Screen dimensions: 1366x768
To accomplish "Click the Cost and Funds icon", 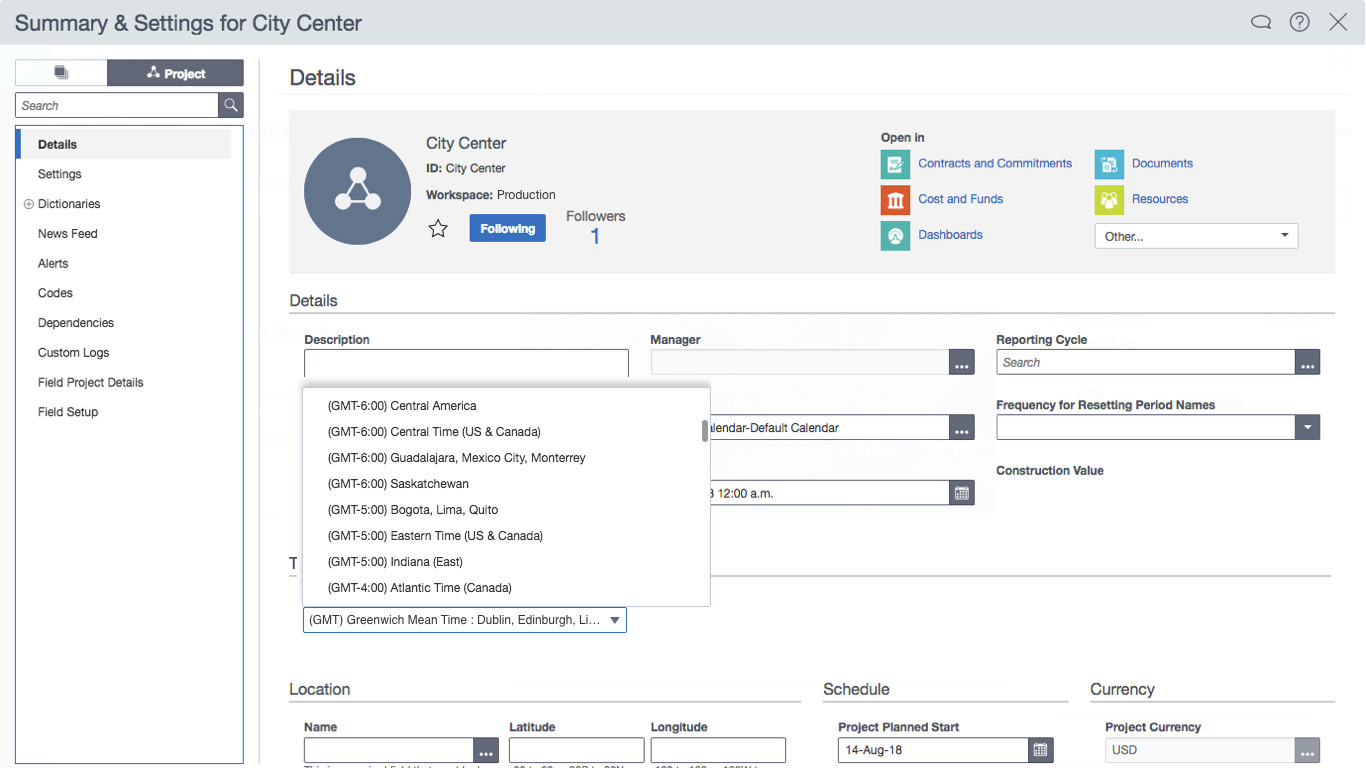I will coord(895,200).
